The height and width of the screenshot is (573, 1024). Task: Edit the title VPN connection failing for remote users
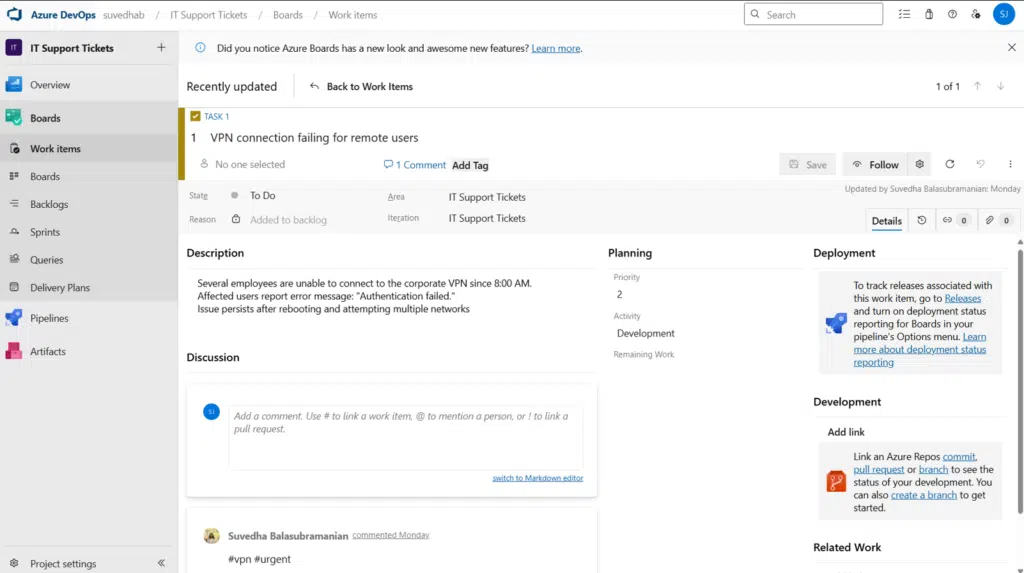314,137
